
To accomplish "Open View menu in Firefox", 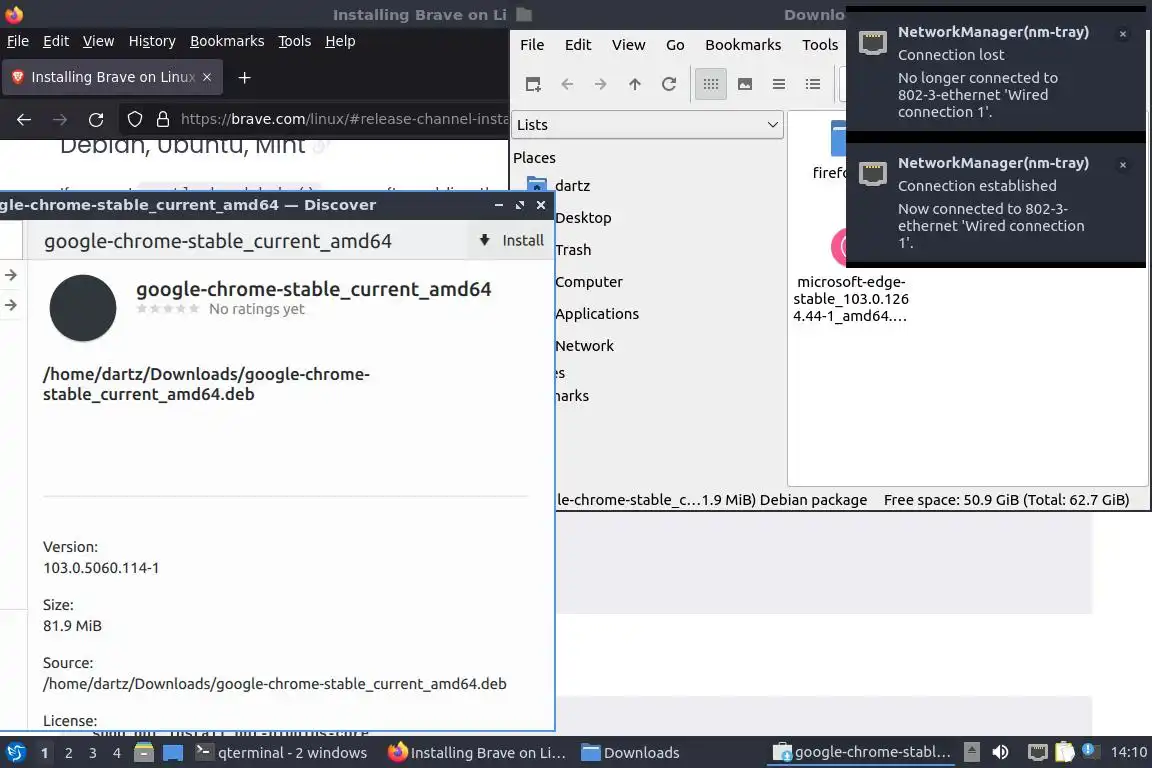I will click(98, 41).
